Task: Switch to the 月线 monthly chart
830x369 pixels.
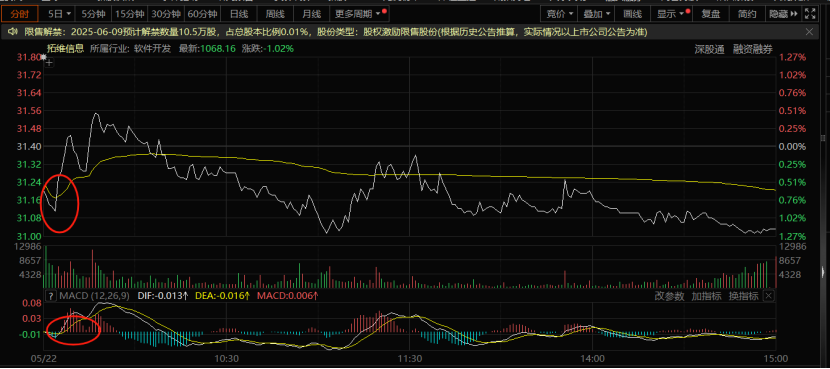Action: tap(311, 14)
